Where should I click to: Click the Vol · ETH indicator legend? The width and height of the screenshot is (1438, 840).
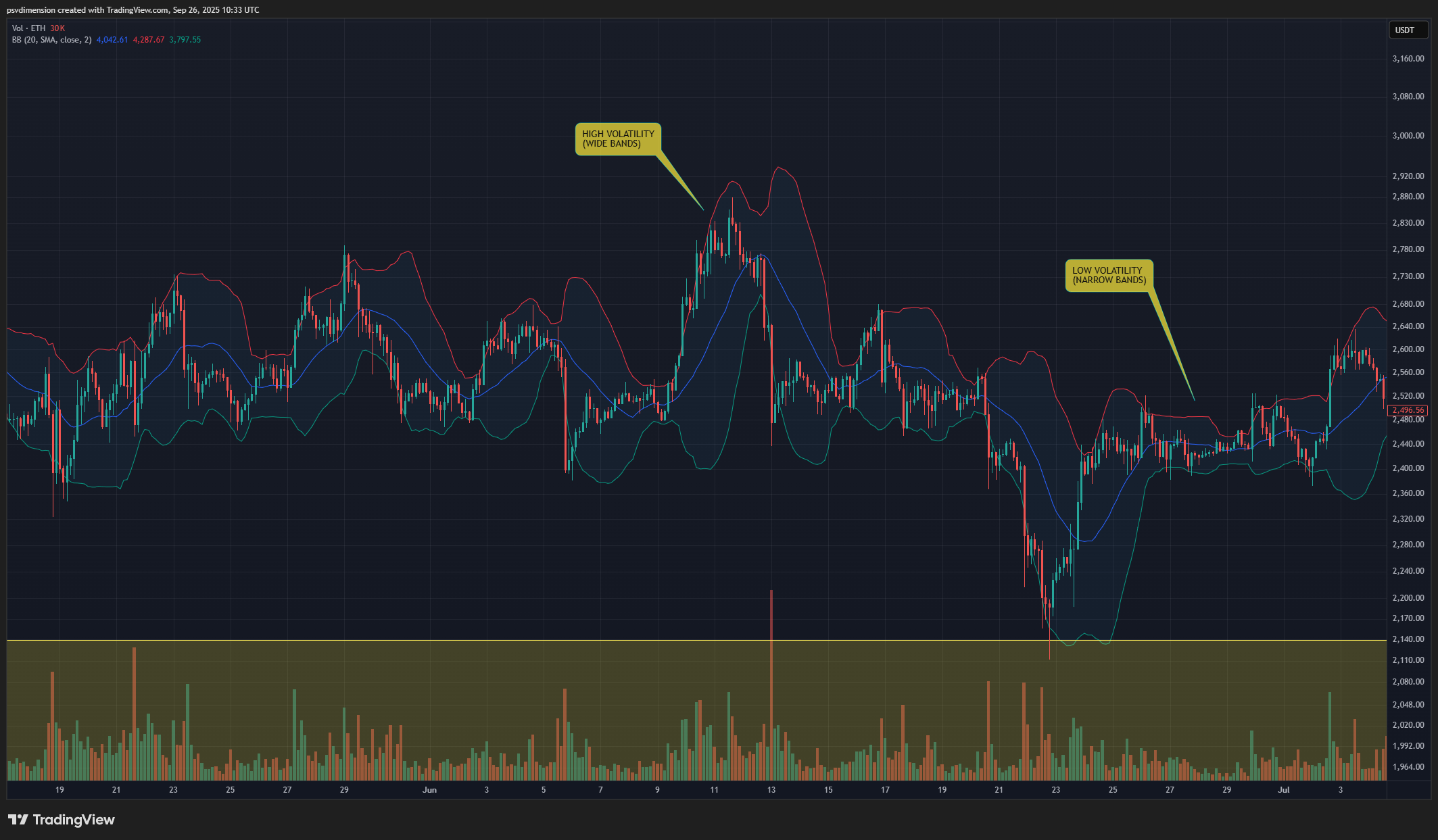[x=28, y=28]
